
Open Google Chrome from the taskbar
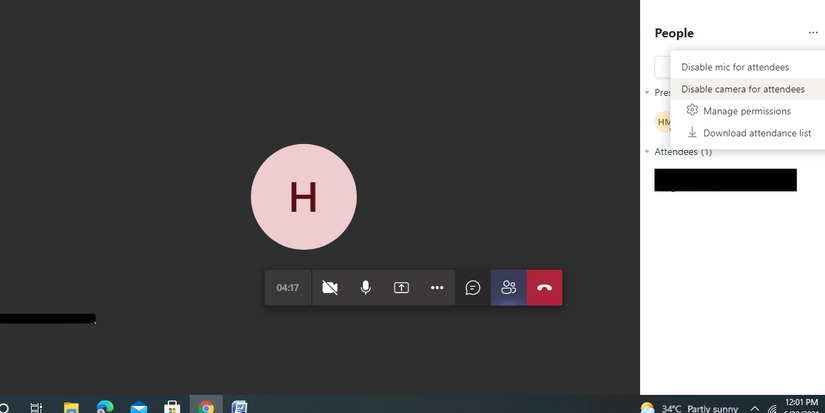click(x=206, y=407)
